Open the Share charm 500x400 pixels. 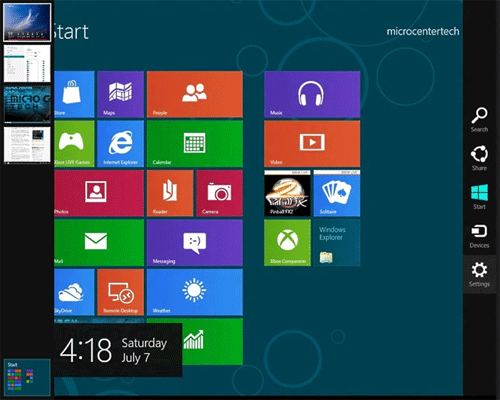pos(479,158)
